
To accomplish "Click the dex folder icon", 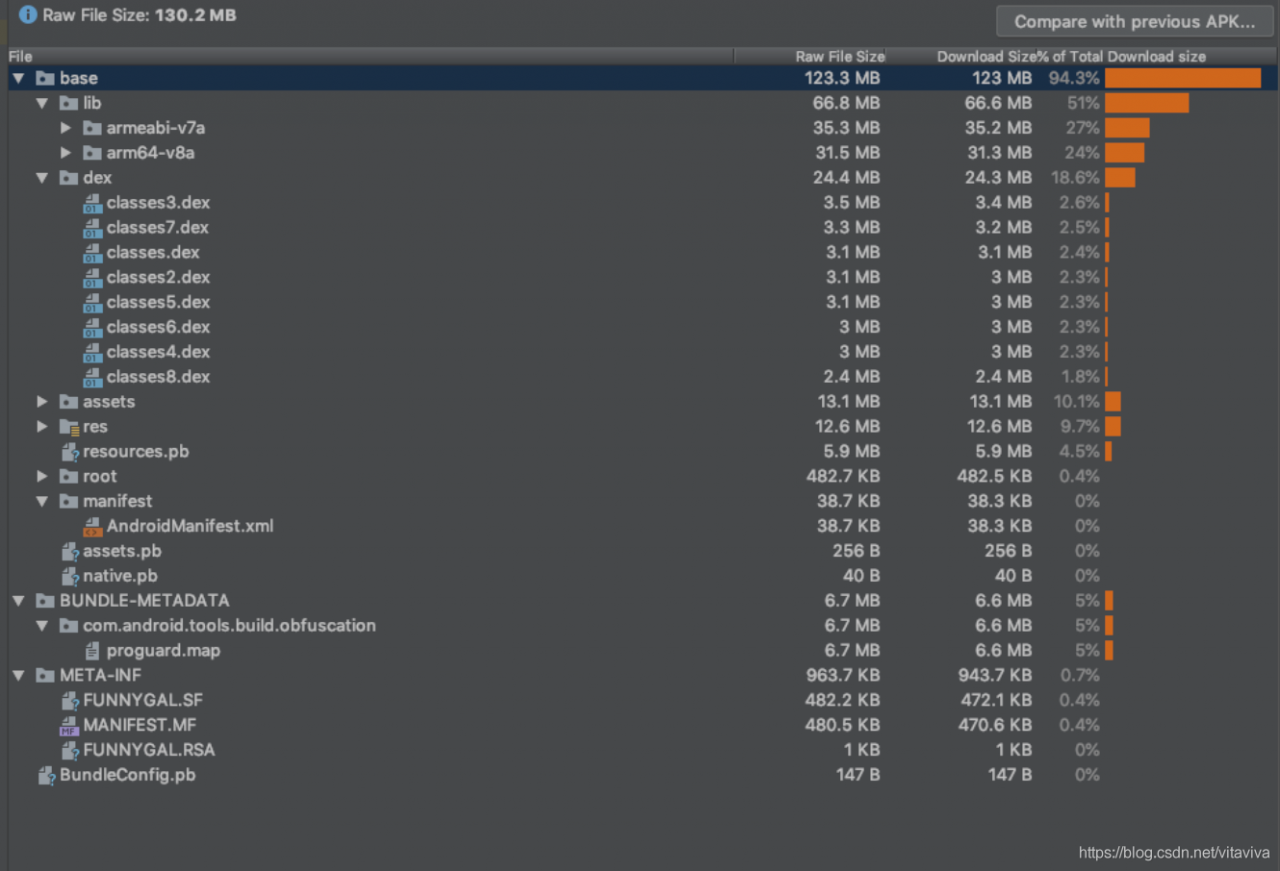I will point(68,178).
